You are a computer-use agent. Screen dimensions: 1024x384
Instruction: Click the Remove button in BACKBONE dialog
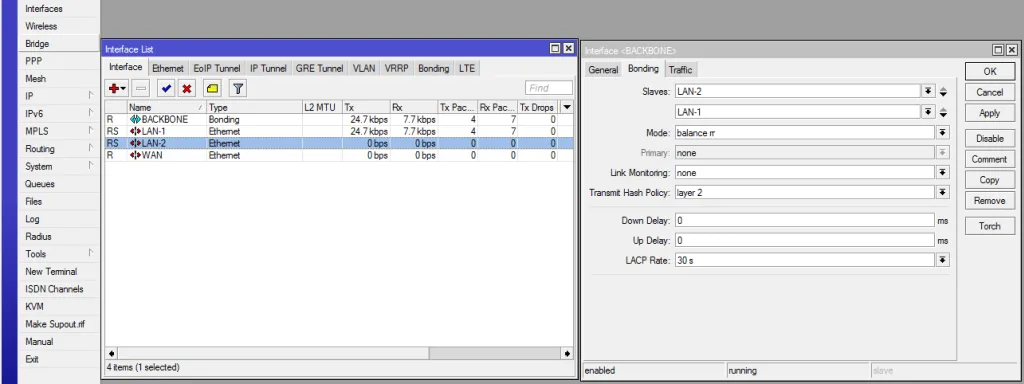point(989,200)
